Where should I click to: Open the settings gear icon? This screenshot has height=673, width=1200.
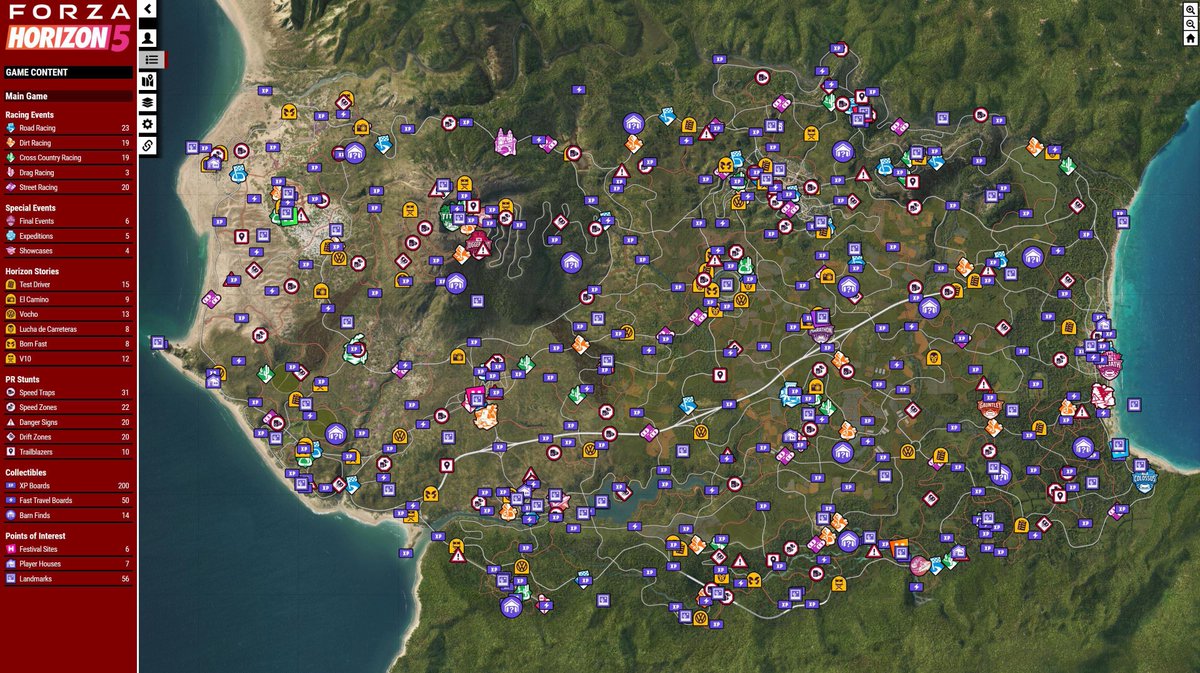(x=148, y=124)
